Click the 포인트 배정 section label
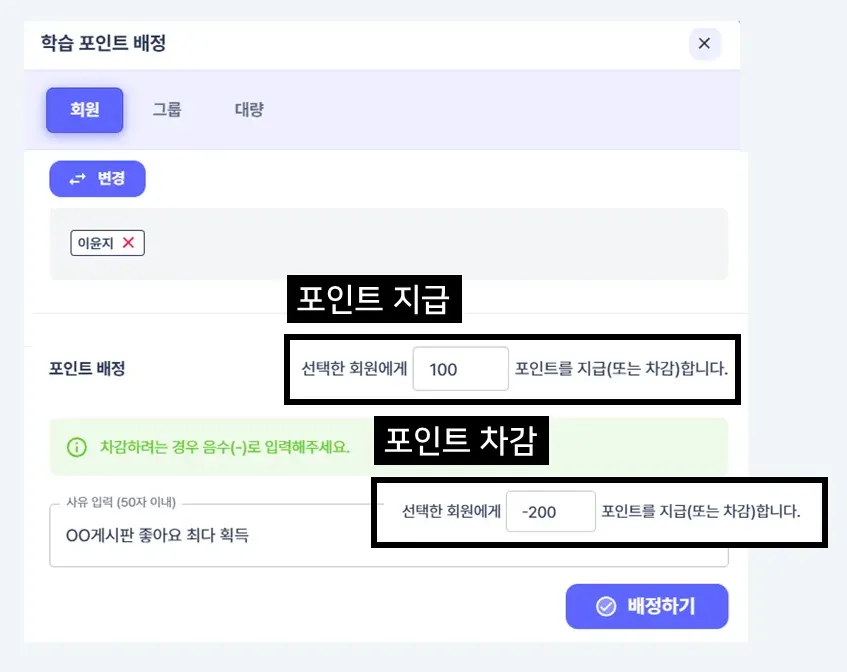 click(x=87, y=368)
